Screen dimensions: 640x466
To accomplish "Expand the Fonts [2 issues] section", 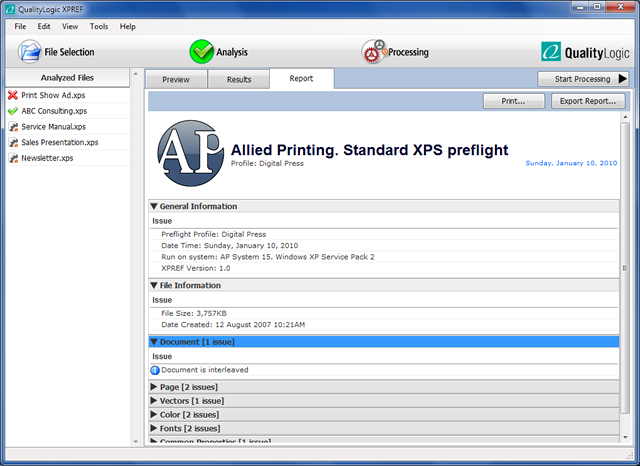I will click(154, 428).
